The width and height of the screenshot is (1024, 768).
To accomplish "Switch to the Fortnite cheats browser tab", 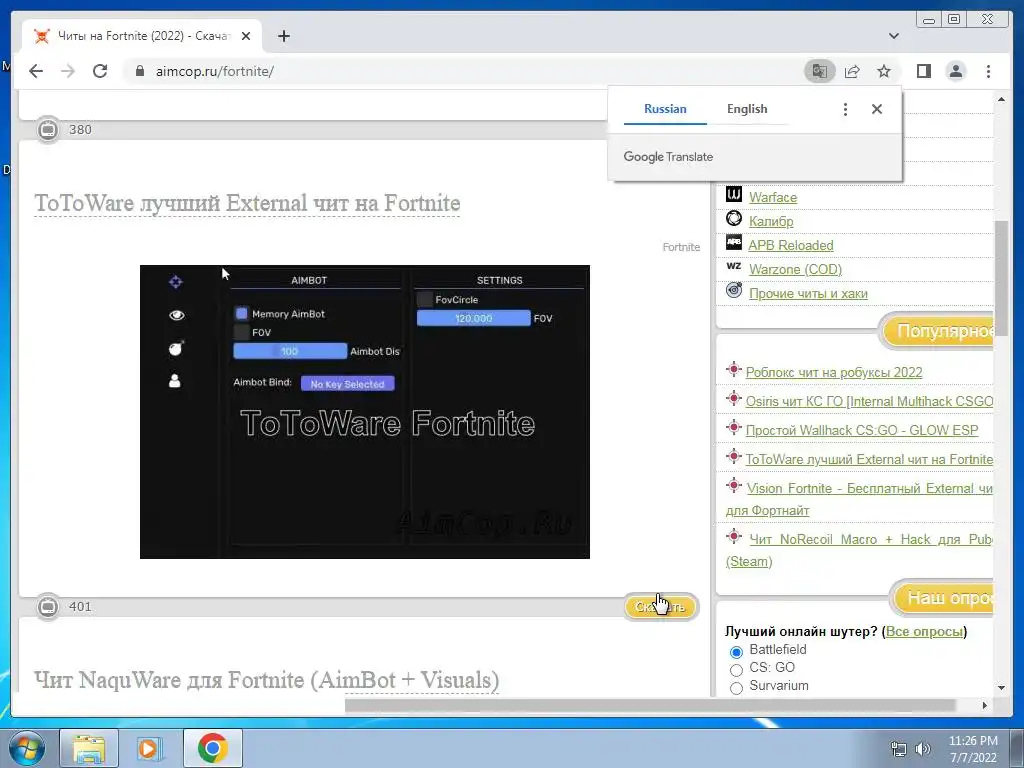I will click(x=140, y=37).
